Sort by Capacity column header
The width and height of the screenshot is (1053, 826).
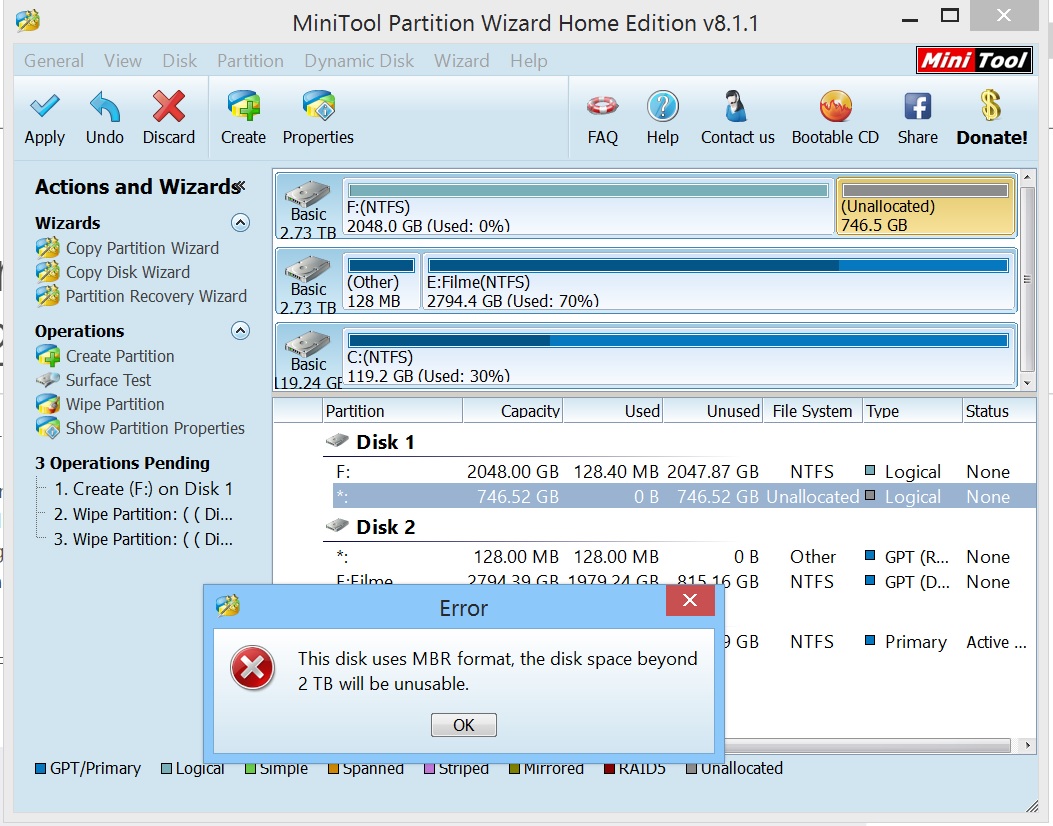pyautogui.click(x=512, y=411)
